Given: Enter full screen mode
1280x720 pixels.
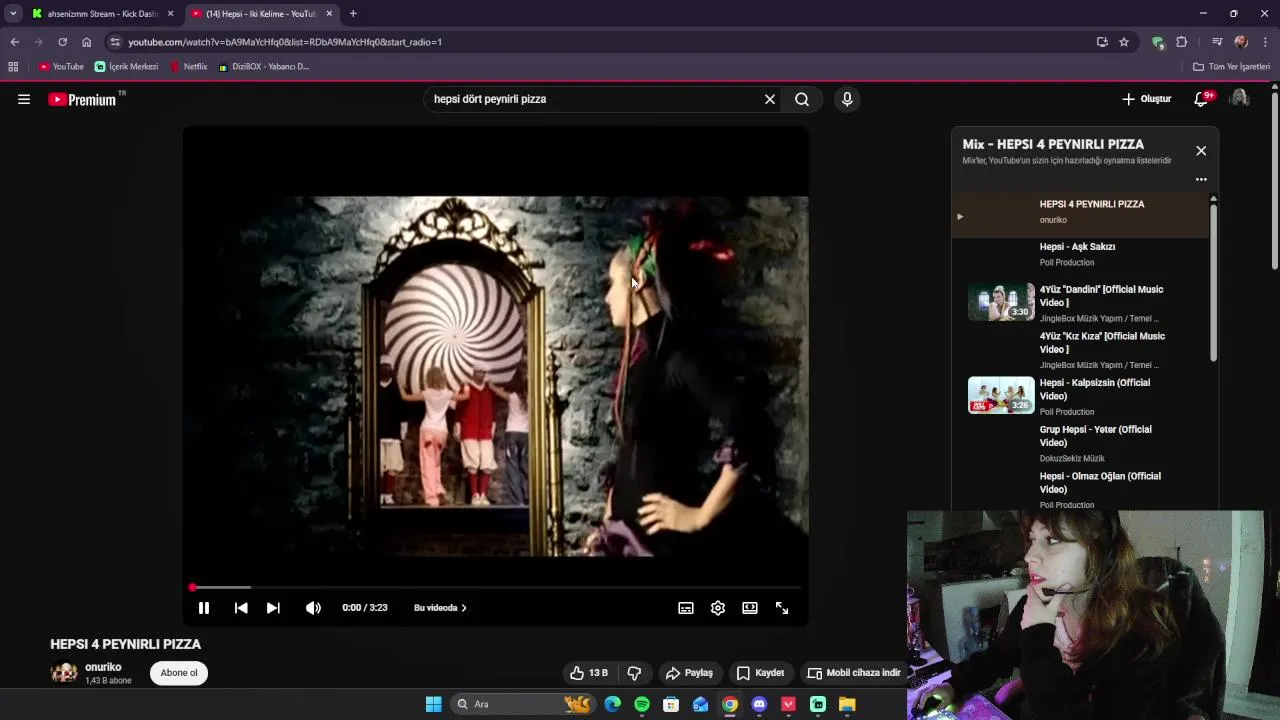Looking at the screenshot, I should coord(782,608).
